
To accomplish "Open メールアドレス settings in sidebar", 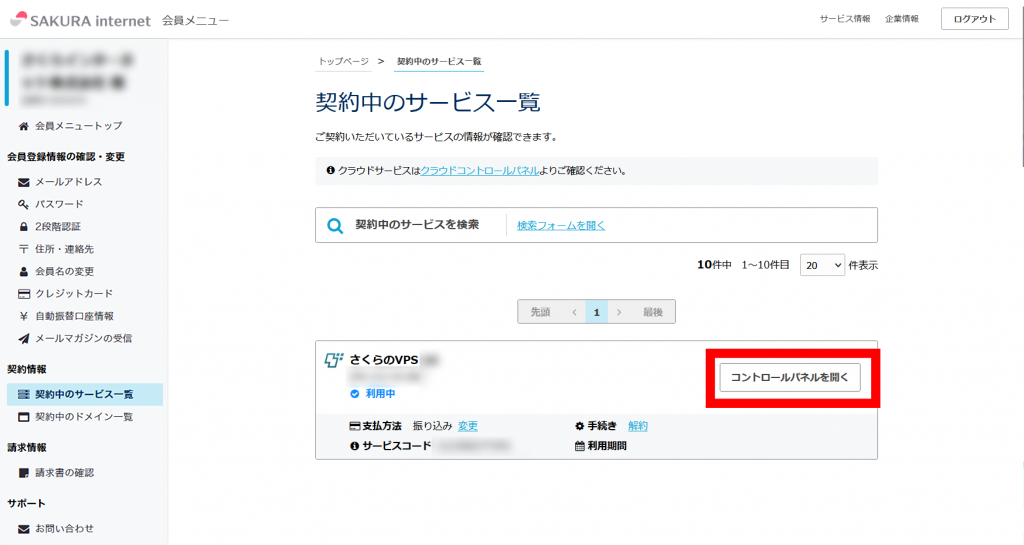I will 69,182.
